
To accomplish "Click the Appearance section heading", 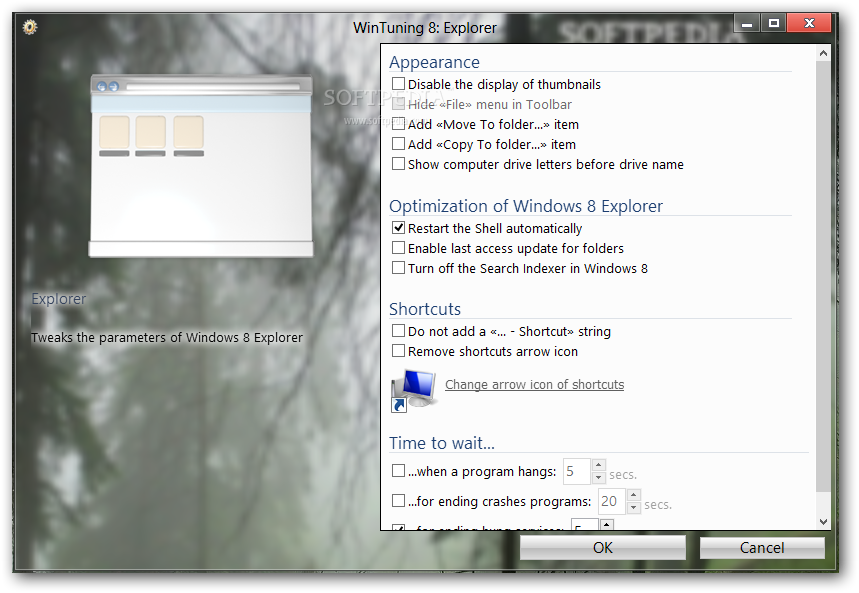I will 434,62.
